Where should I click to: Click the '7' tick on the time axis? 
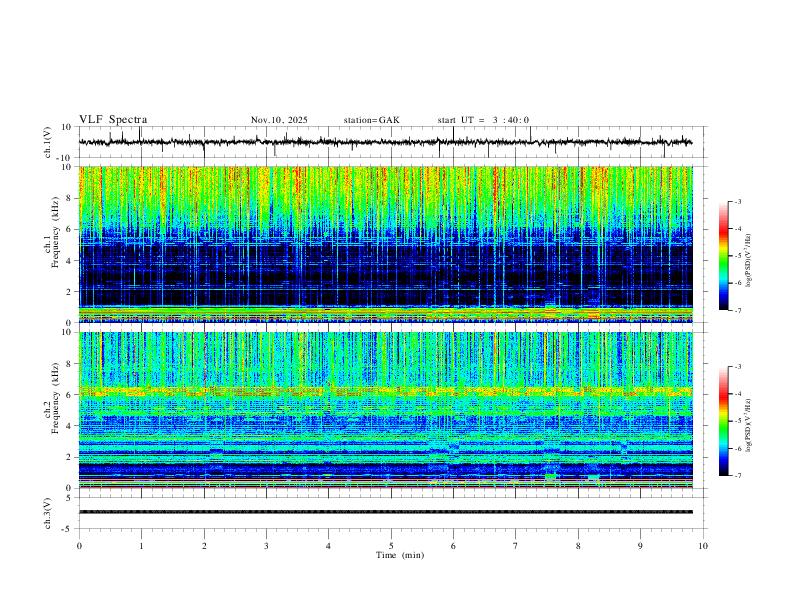pos(516,546)
